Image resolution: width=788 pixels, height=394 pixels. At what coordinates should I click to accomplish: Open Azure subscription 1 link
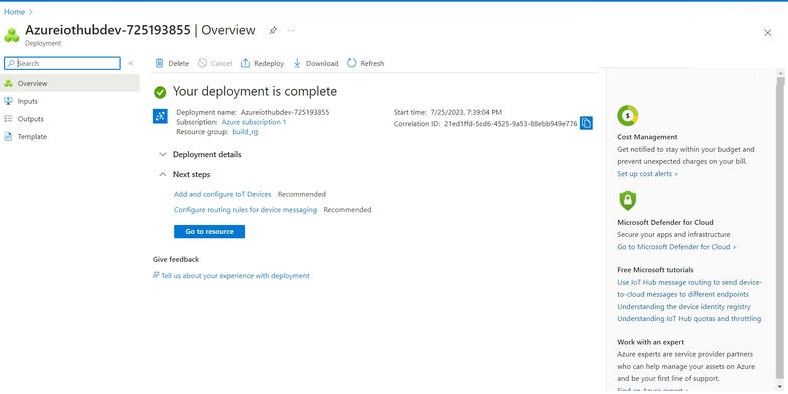[x=254, y=122]
